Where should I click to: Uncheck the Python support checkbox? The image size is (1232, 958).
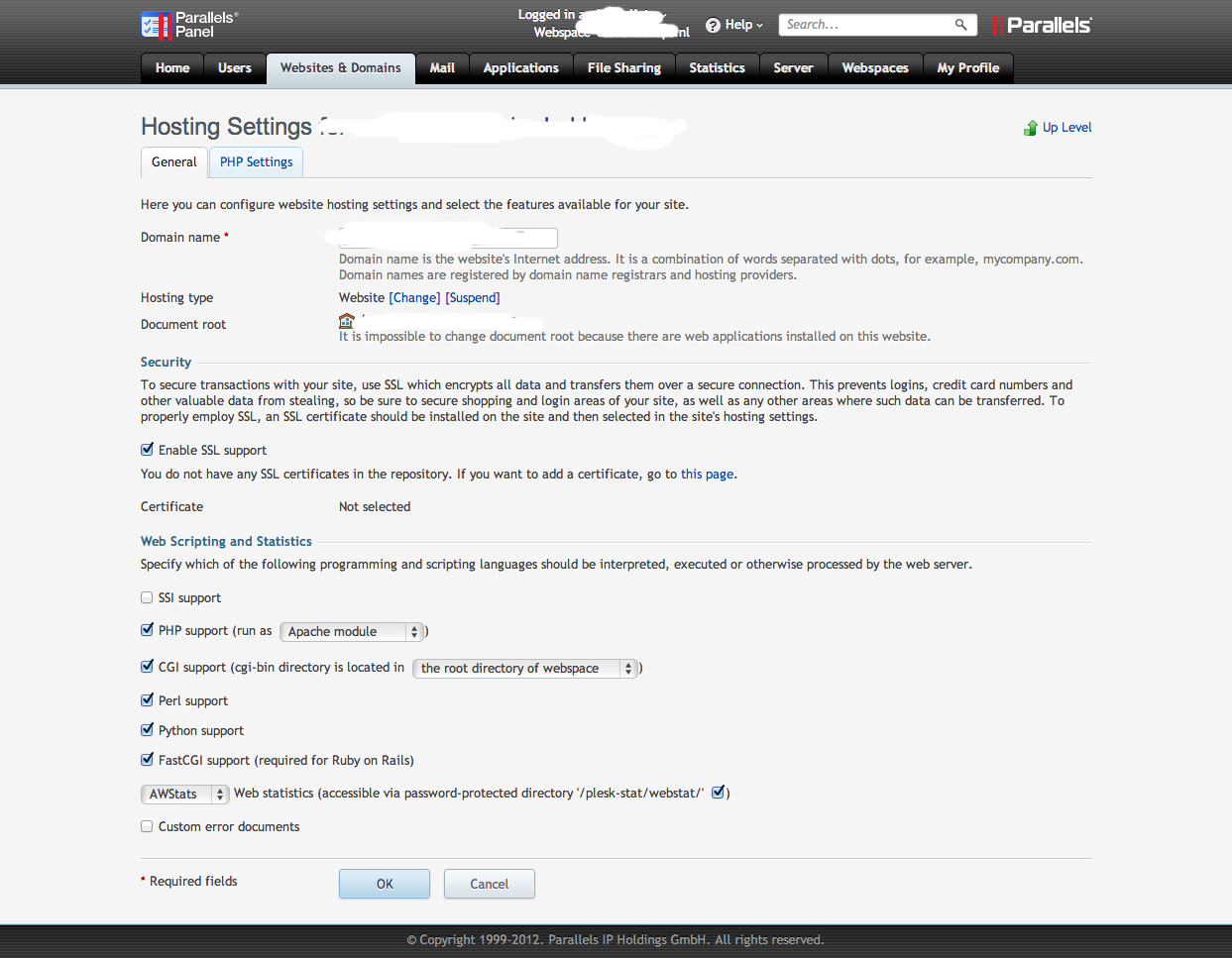pyautogui.click(x=147, y=730)
